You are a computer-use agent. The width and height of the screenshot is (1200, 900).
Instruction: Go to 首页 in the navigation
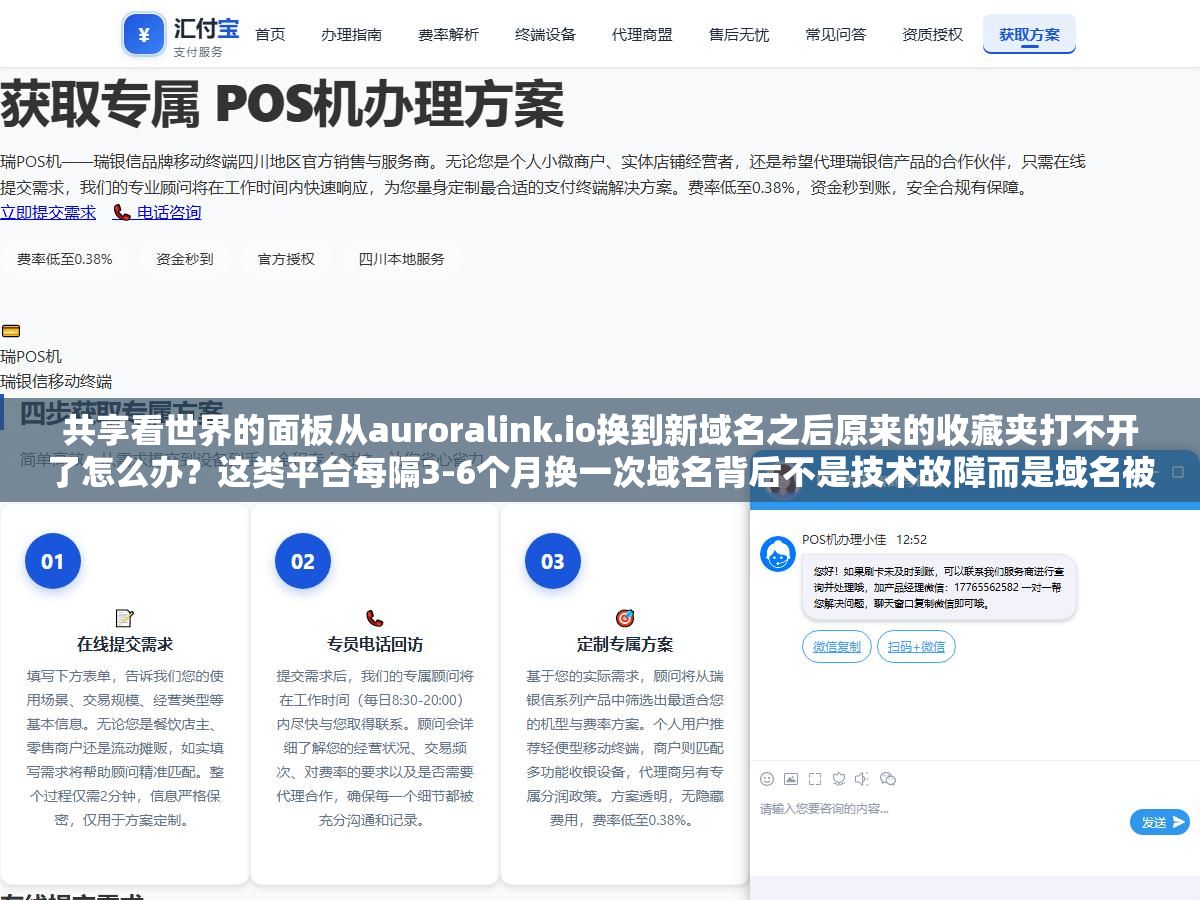click(x=270, y=34)
